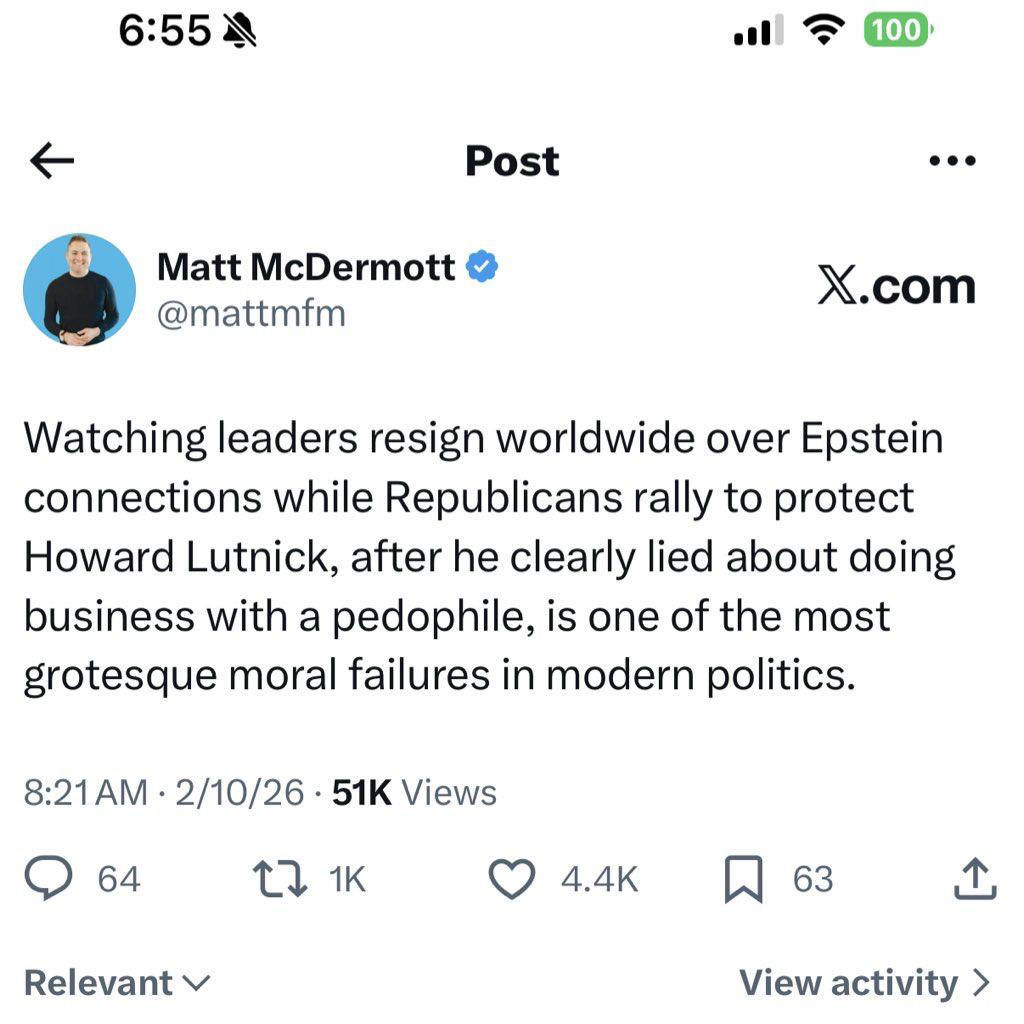The height and width of the screenshot is (1024, 1024).
Task: Tap the Matt McDermott display name
Action: (x=306, y=267)
